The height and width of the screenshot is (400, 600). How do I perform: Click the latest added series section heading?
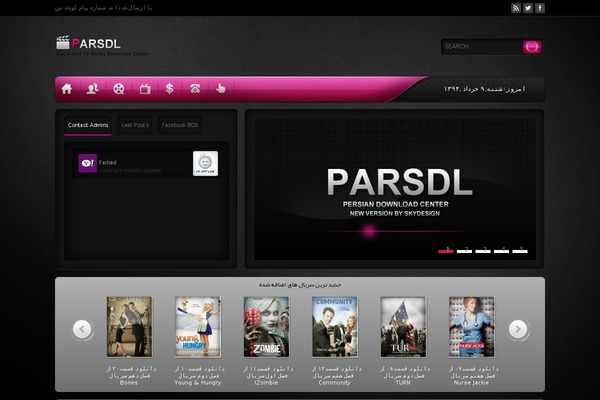(300, 285)
